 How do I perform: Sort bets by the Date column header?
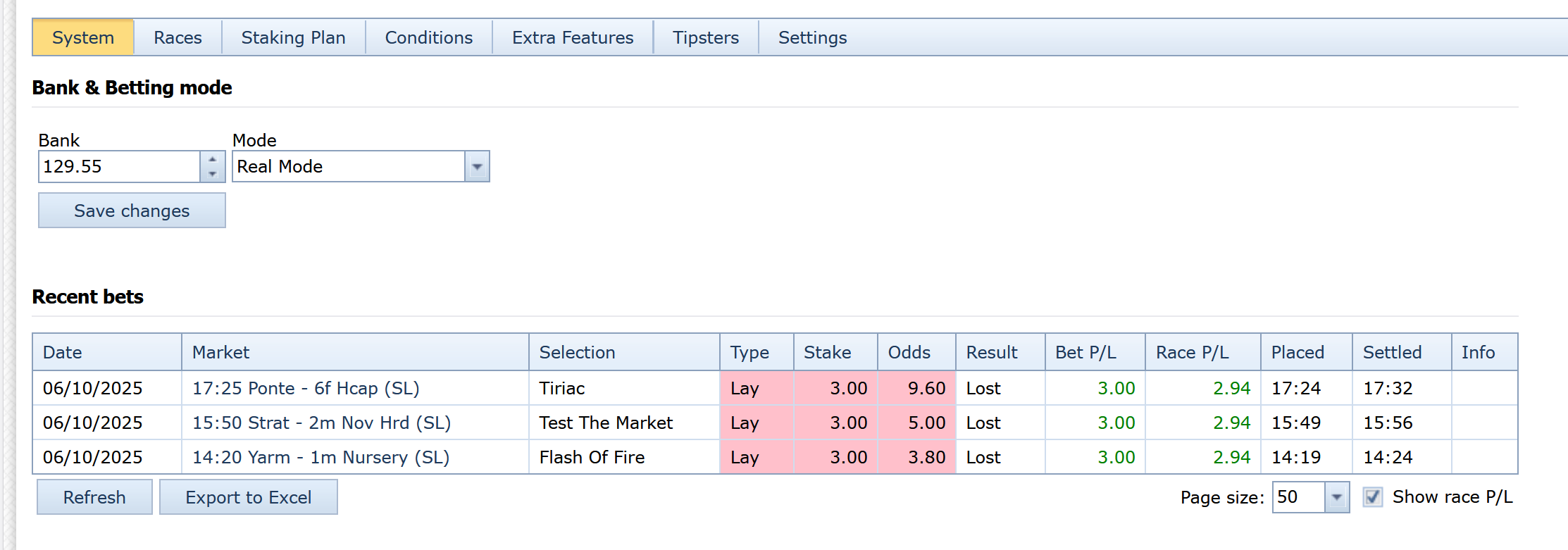tap(63, 352)
